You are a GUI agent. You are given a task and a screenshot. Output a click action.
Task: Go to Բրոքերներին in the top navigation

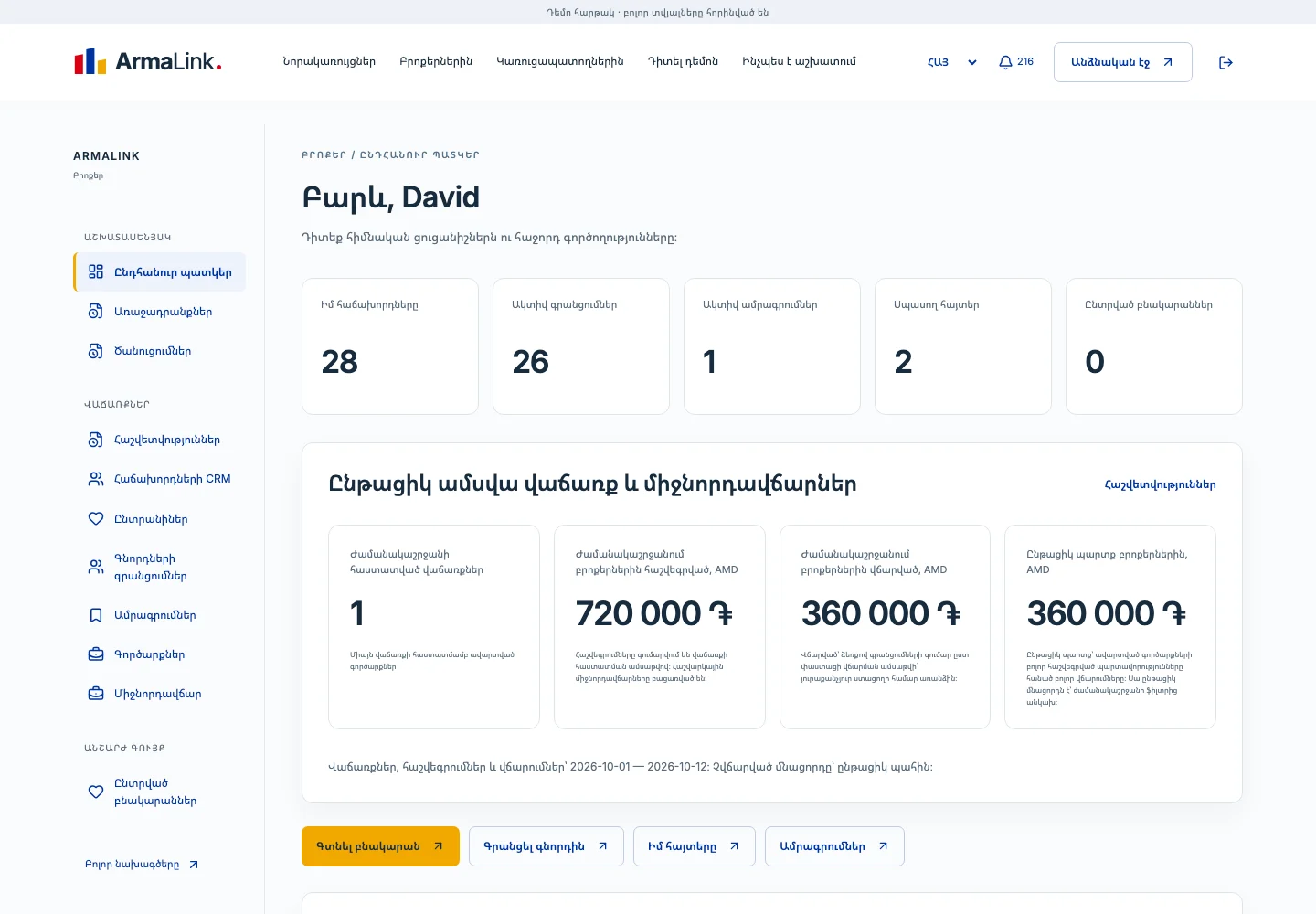(436, 61)
